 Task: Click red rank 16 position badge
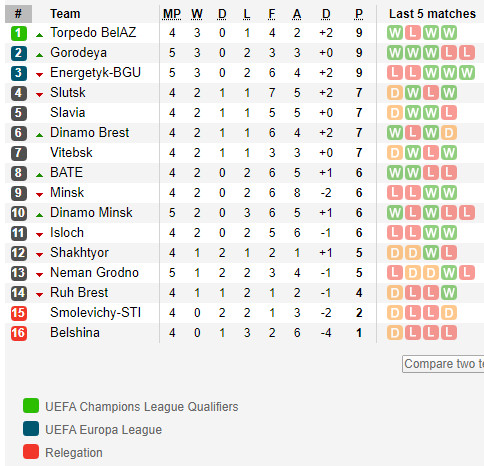19,333
